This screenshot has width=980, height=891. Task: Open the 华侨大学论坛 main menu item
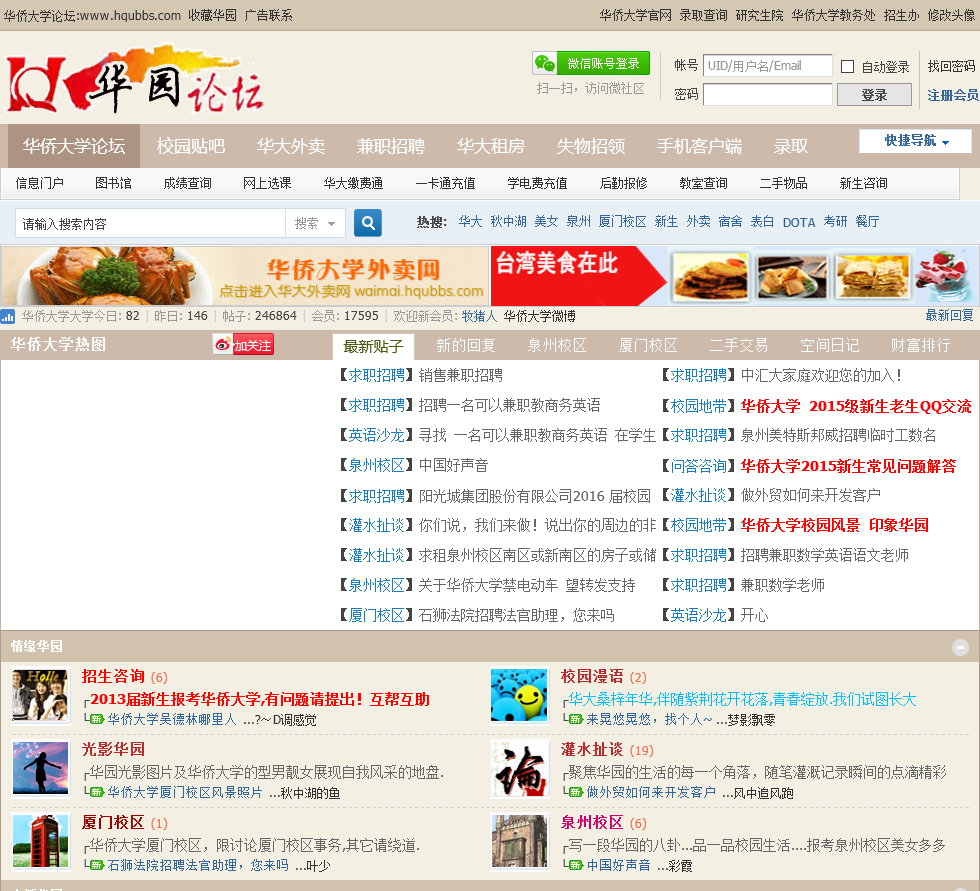click(x=74, y=146)
